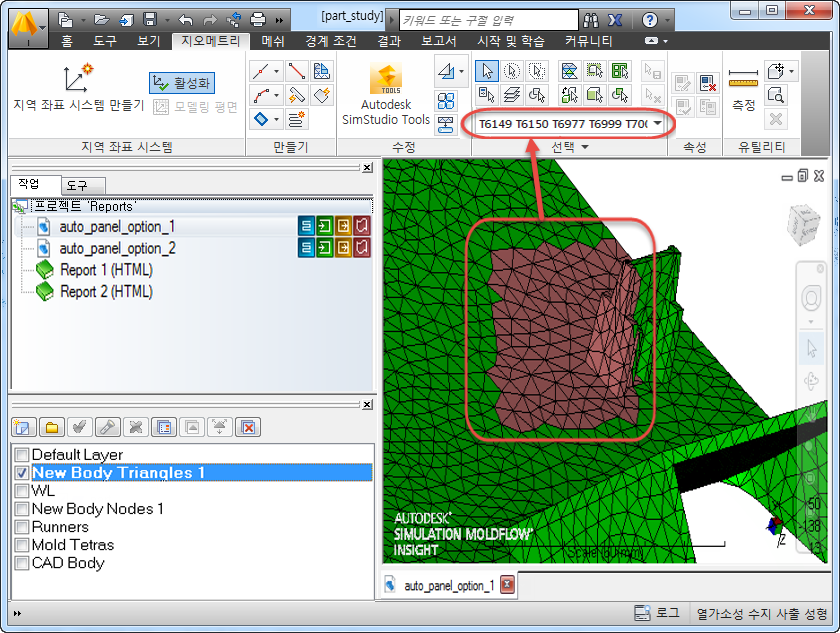840x633 pixels.
Task: Switch to the 메쉬 ribbon tab
Action: (273, 41)
